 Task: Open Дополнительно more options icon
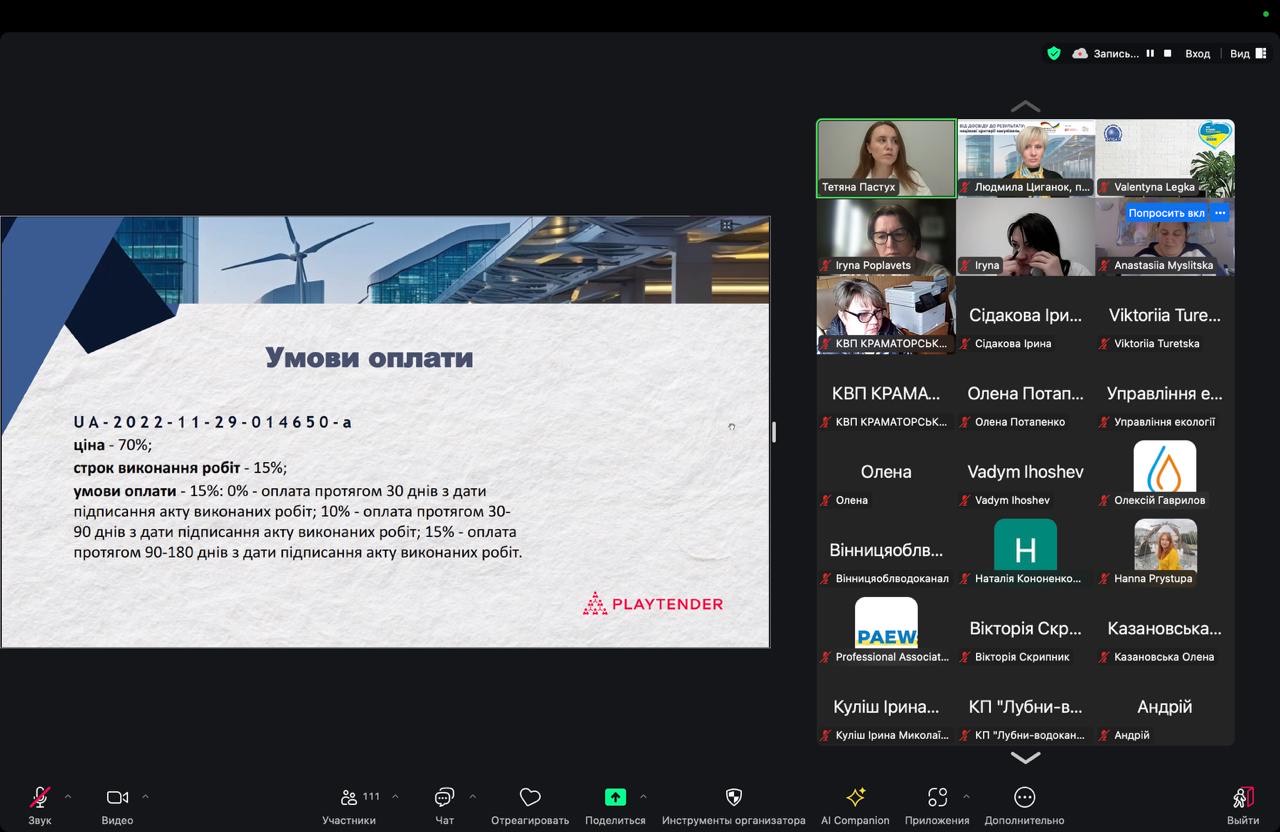coord(1024,797)
